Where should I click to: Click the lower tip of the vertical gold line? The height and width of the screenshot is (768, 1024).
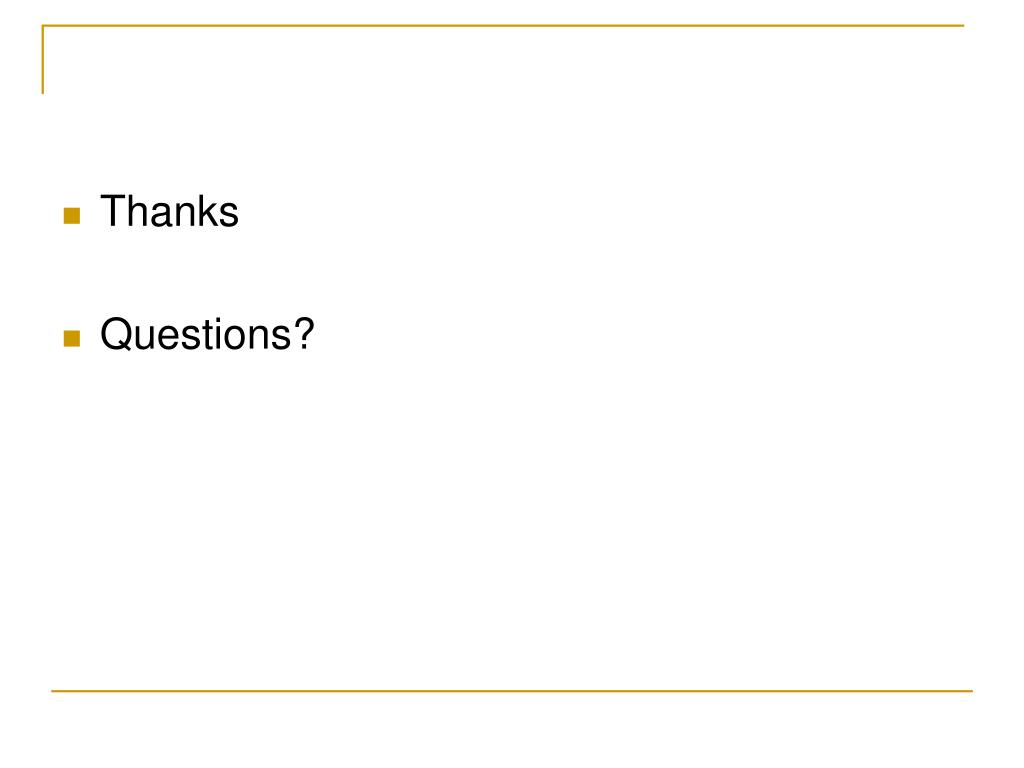pos(43,92)
